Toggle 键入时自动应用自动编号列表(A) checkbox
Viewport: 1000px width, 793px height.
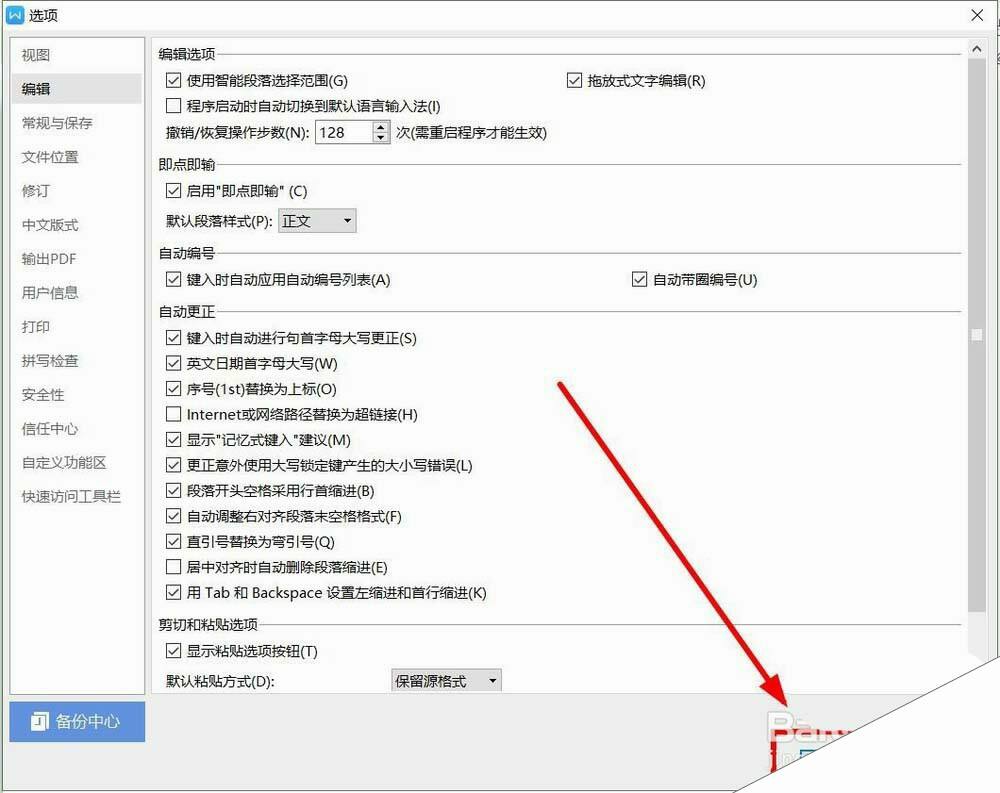point(173,279)
